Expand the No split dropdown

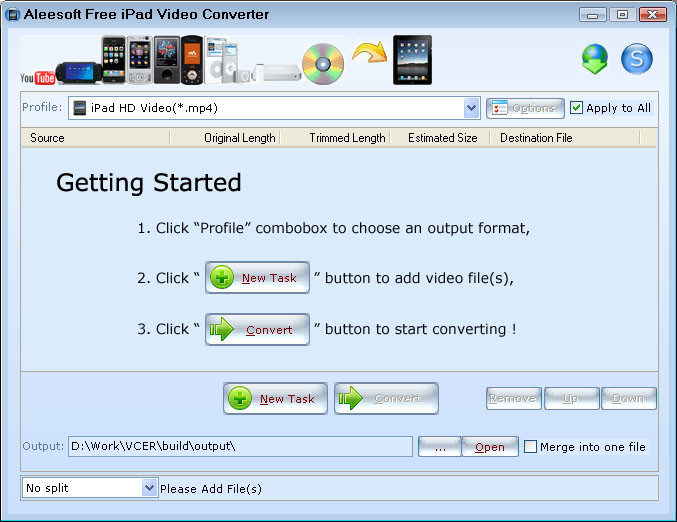coord(149,488)
